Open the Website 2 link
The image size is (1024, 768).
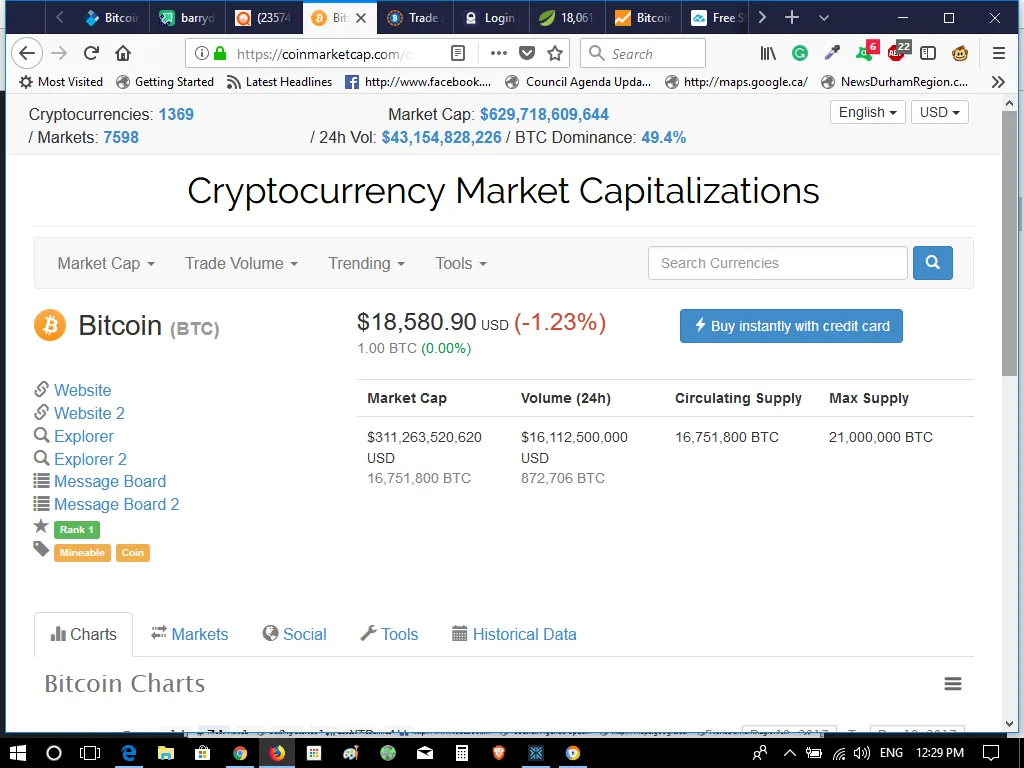pyautogui.click(x=89, y=413)
